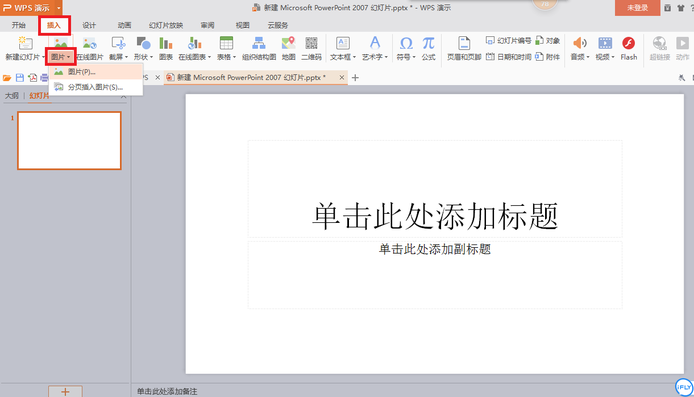Expand the 文本框 dropdown arrow
The image size is (694, 397).
[354, 57]
